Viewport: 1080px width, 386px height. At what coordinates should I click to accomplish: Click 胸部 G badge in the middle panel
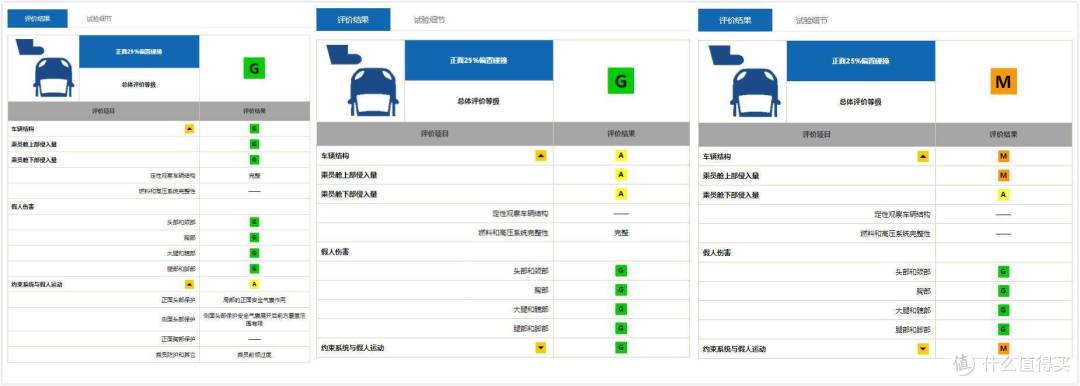click(x=621, y=290)
